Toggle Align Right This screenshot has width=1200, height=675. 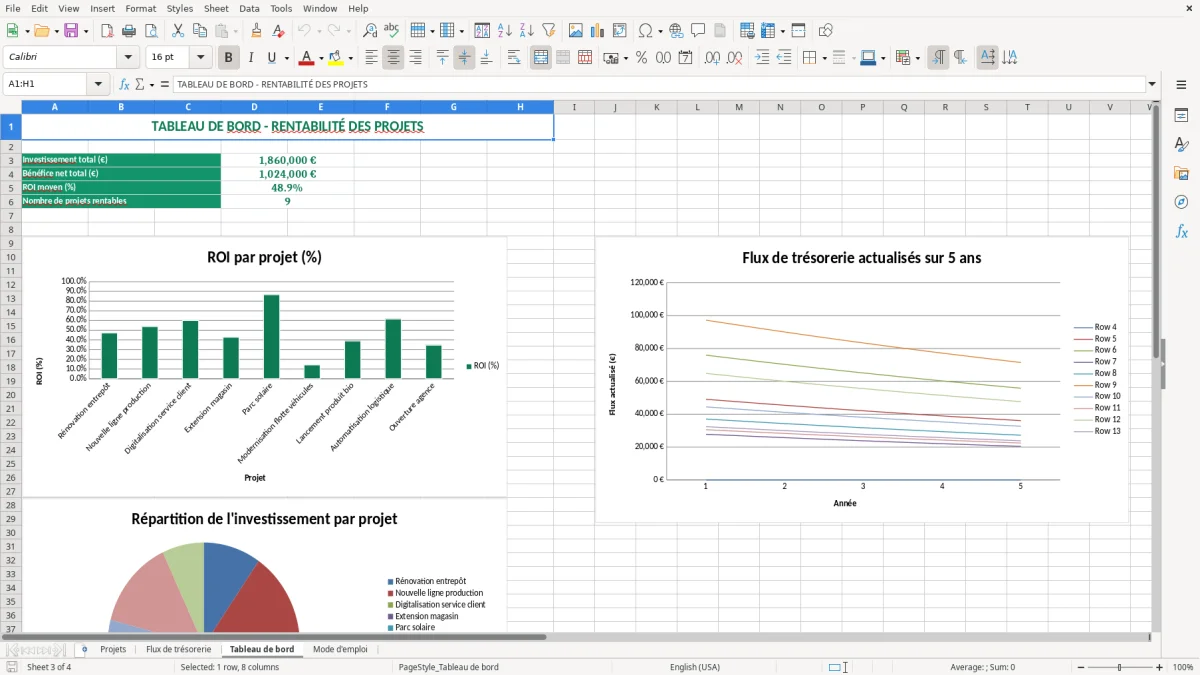click(415, 58)
